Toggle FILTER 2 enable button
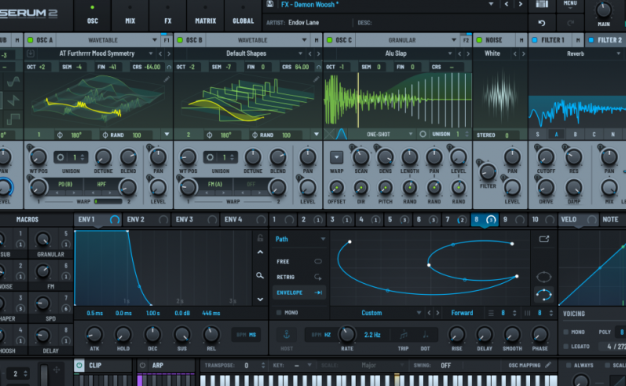626x386 pixels. point(591,40)
